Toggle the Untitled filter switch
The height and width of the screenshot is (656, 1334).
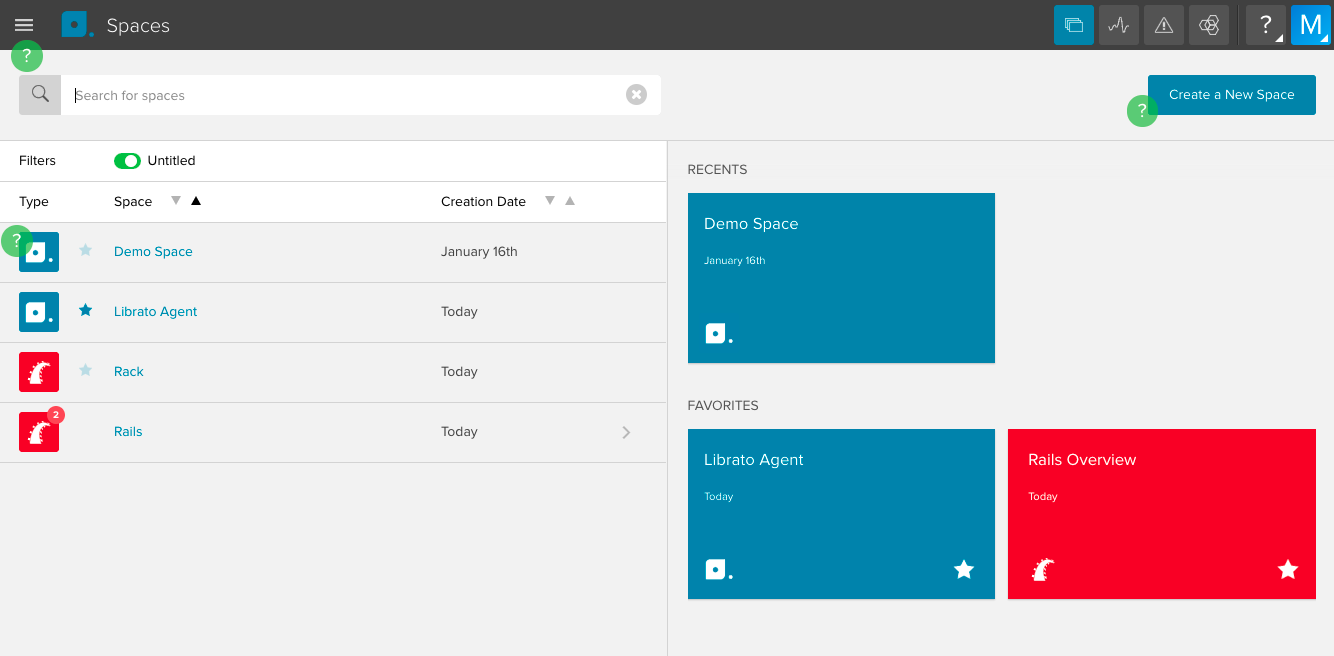pyautogui.click(x=127, y=161)
